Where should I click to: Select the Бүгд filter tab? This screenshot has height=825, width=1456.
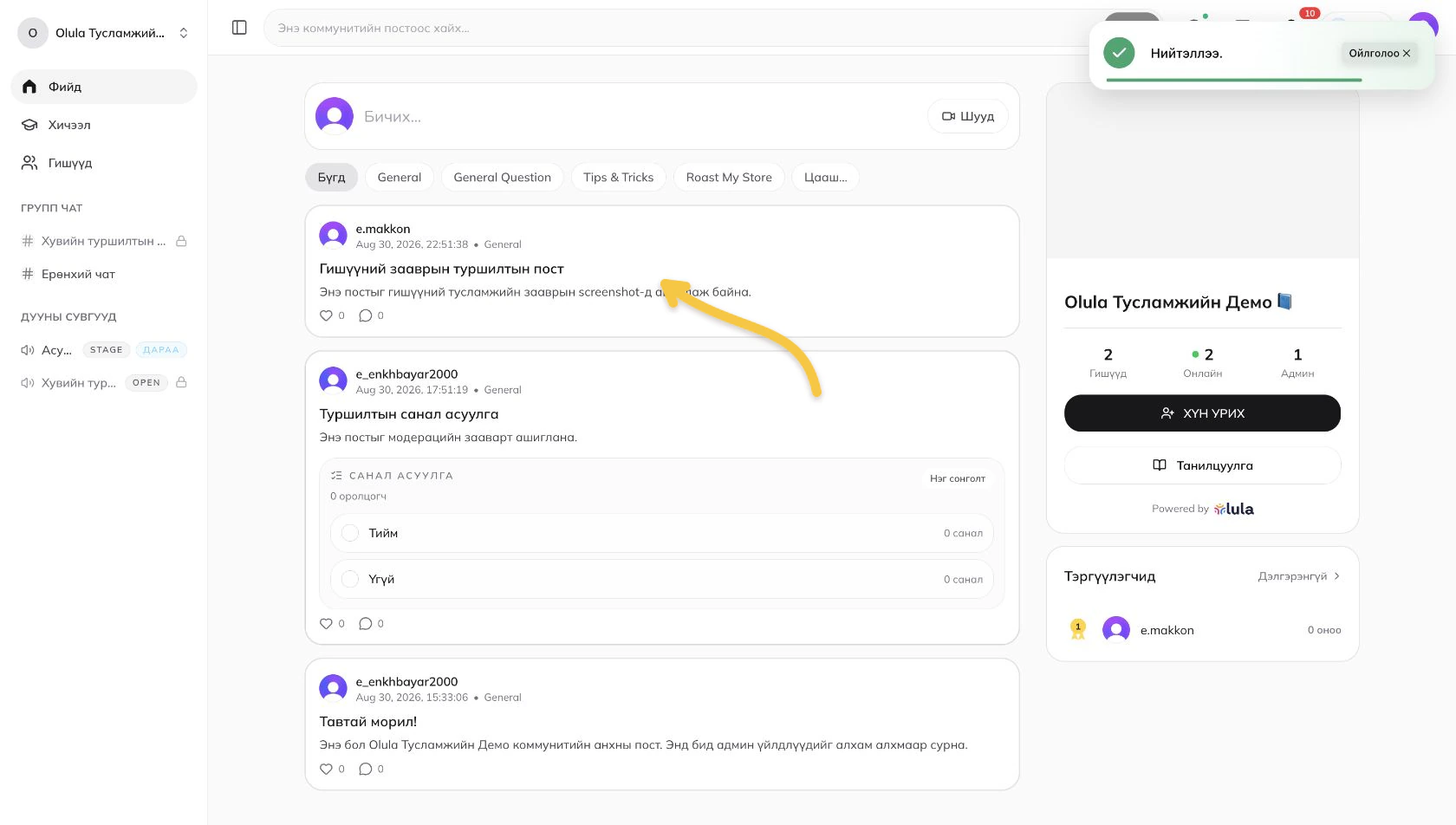coord(331,177)
